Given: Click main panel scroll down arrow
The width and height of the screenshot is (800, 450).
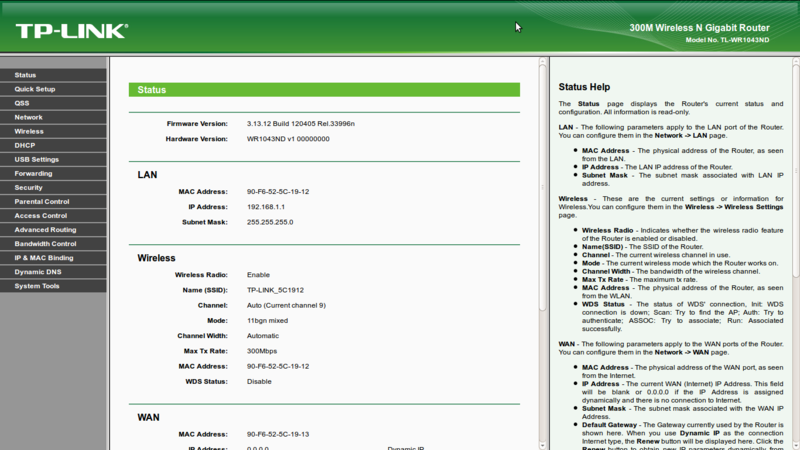Looking at the screenshot, I should [542, 445].
